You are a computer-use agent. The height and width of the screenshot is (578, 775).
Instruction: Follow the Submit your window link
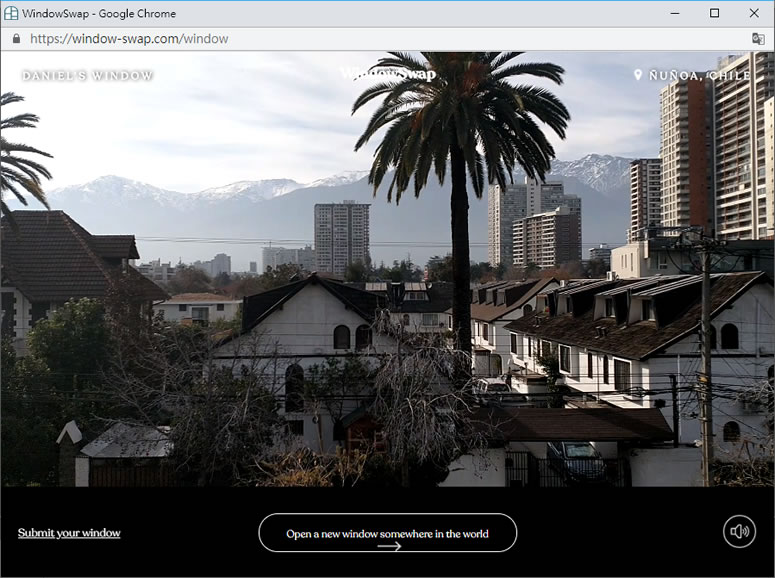[x=69, y=533]
